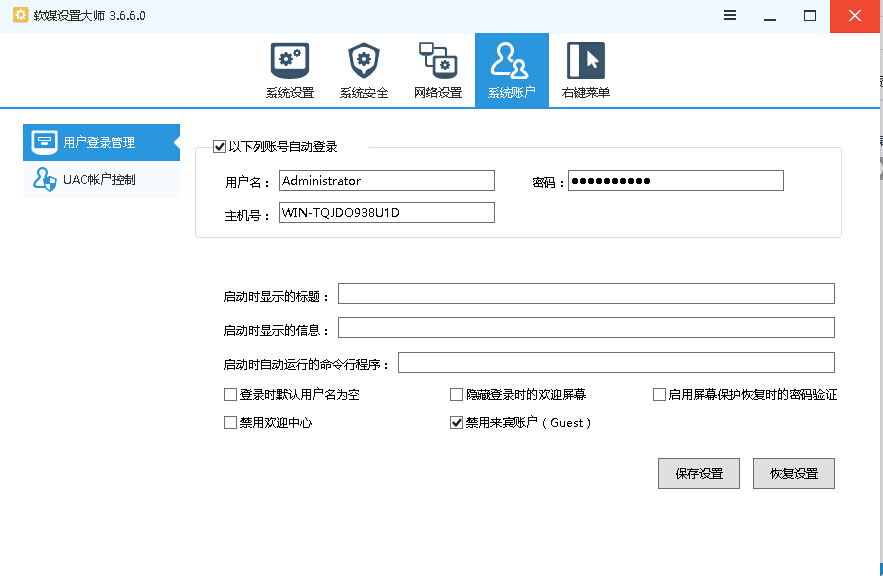Image resolution: width=883 pixels, height=576 pixels.
Task: Click the 系统账户 users icon
Action: point(511,61)
